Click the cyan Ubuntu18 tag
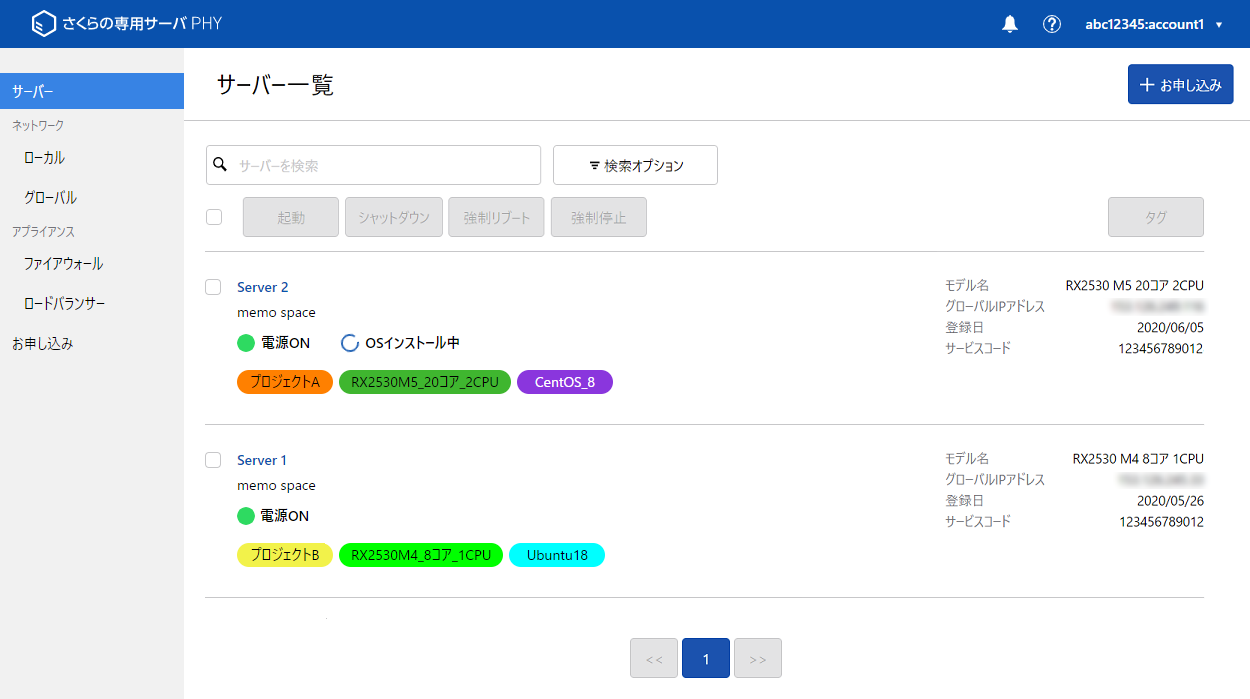 pyautogui.click(x=557, y=555)
